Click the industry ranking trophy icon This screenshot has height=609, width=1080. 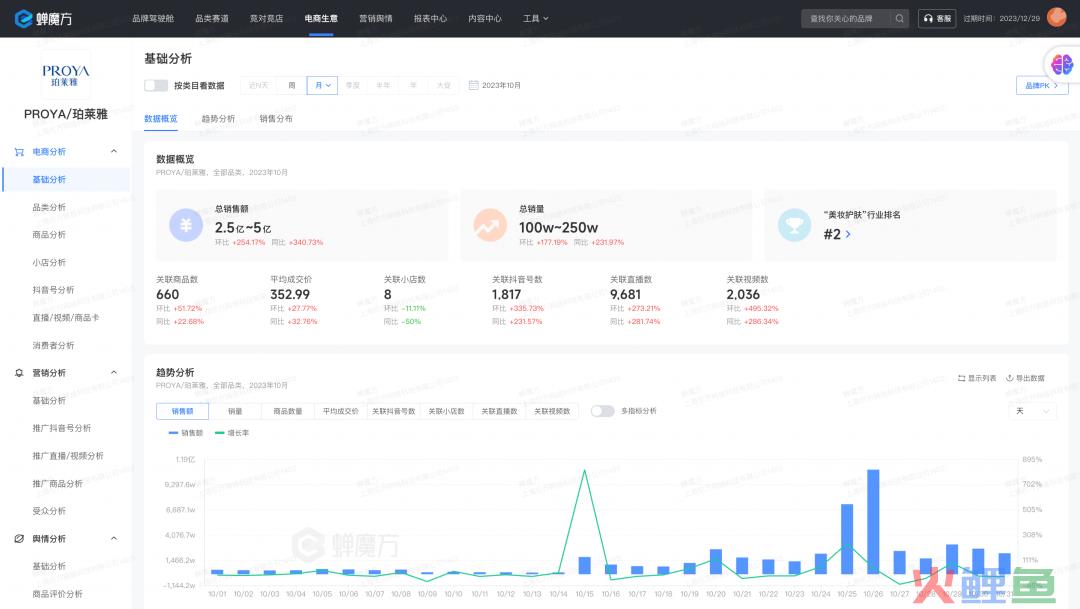point(794,225)
